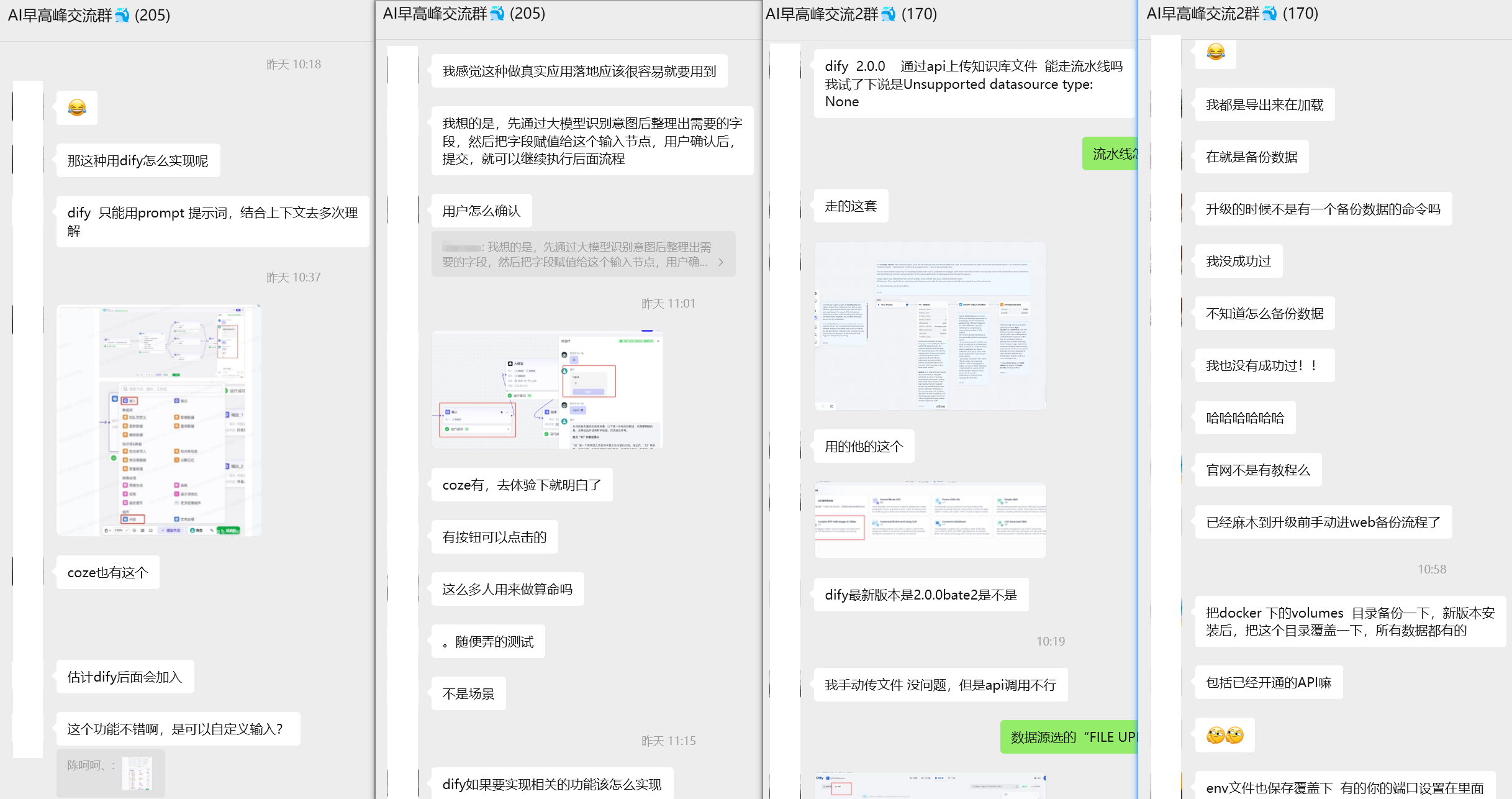Click the dolphin emoji in AI早高峰交流2群 (170) title
Viewport: 1512px width, 799px height.
pyautogui.click(x=889, y=14)
